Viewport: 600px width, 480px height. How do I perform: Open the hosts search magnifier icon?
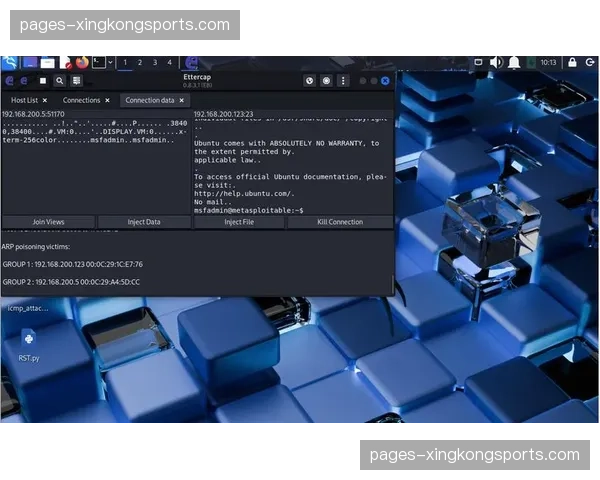[x=60, y=81]
